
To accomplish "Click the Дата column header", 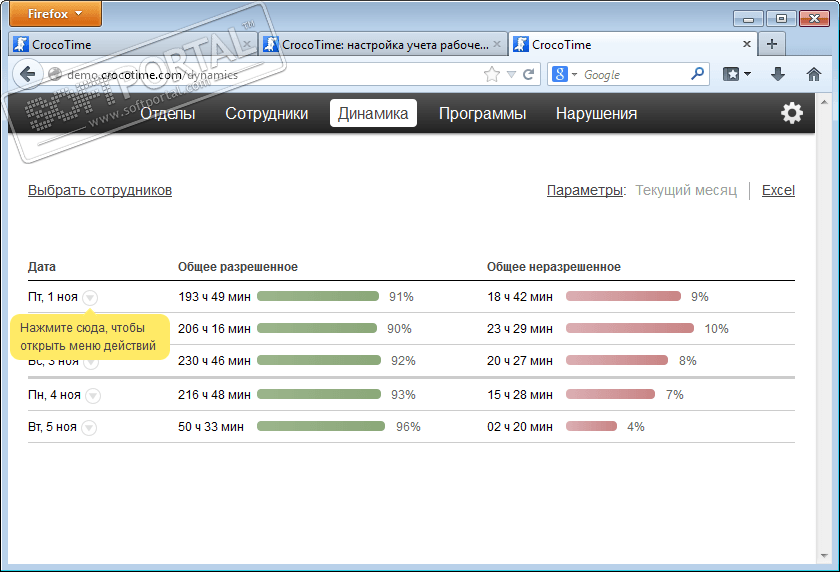I will tap(42, 267).
